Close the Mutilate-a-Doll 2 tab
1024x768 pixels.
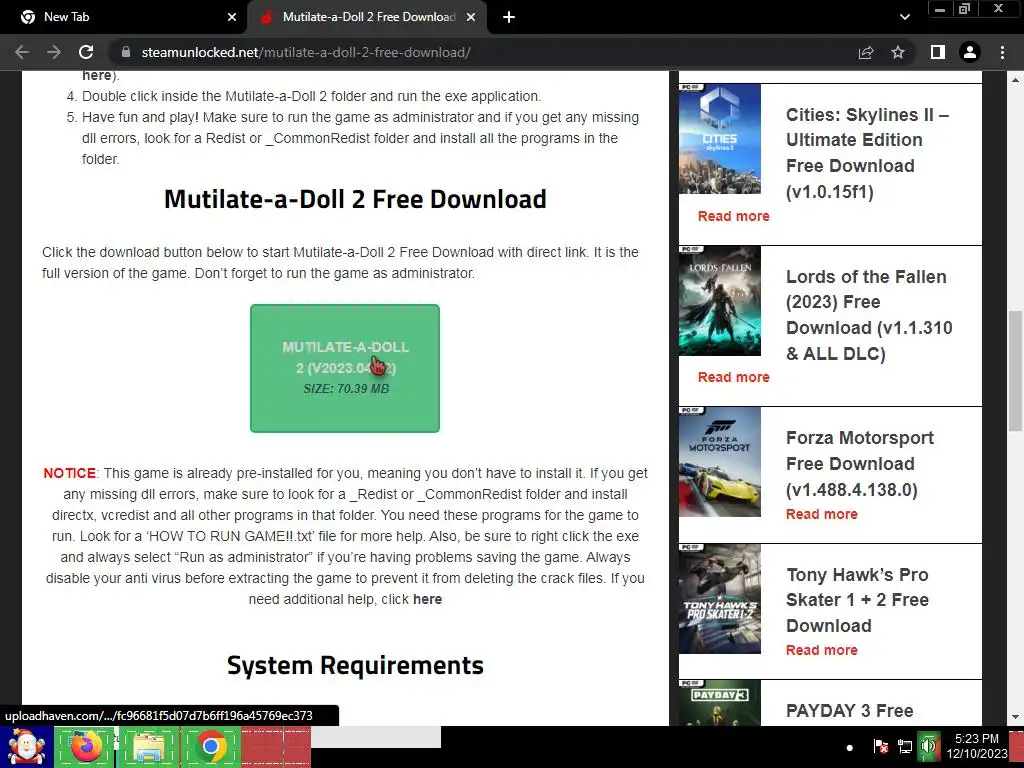coord(471,17)
